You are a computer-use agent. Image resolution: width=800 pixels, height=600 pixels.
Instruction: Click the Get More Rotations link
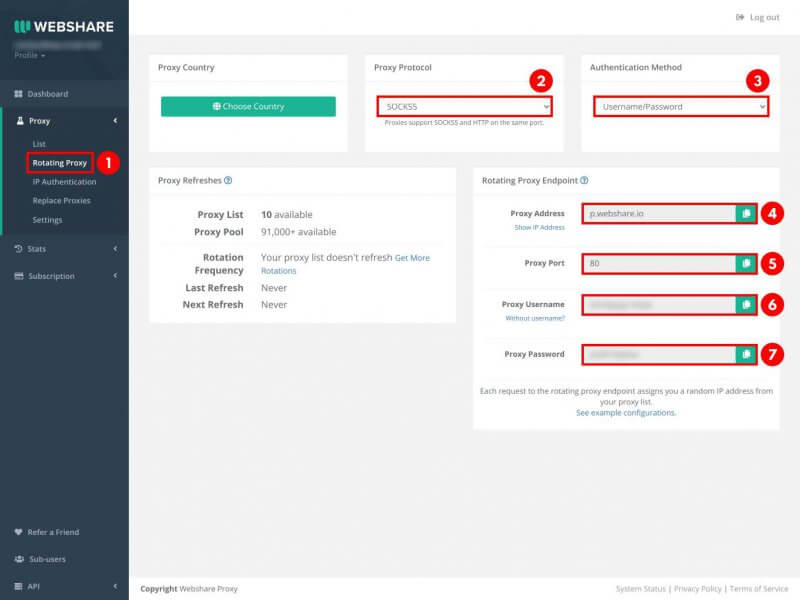click(345, 264)
